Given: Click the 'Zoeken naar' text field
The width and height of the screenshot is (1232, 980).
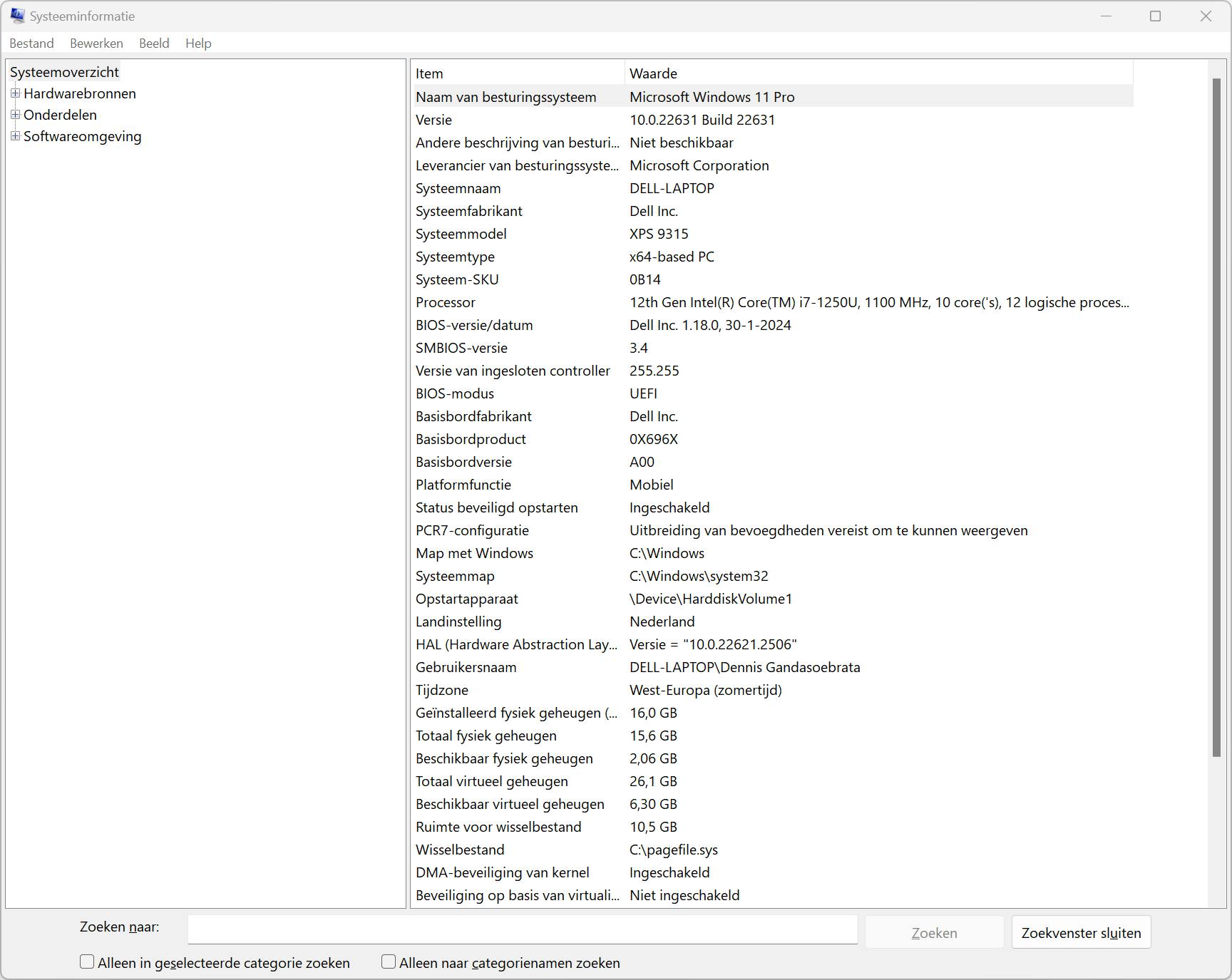Looking at the screenshot, I should [522, 930].
